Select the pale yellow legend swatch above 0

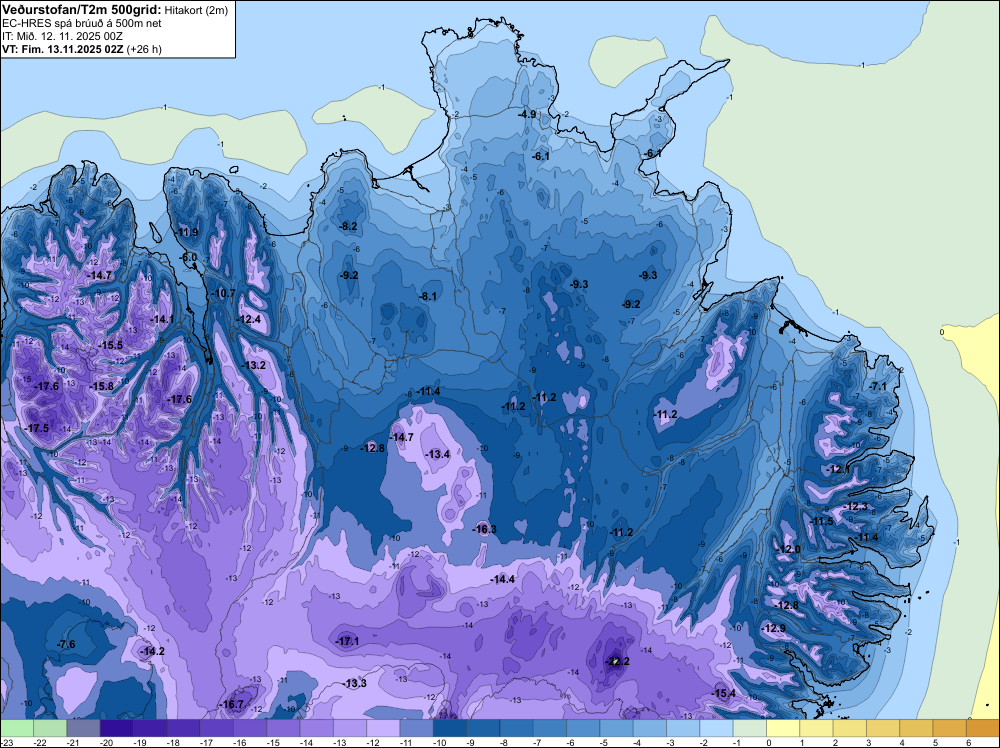coord(783,728)
